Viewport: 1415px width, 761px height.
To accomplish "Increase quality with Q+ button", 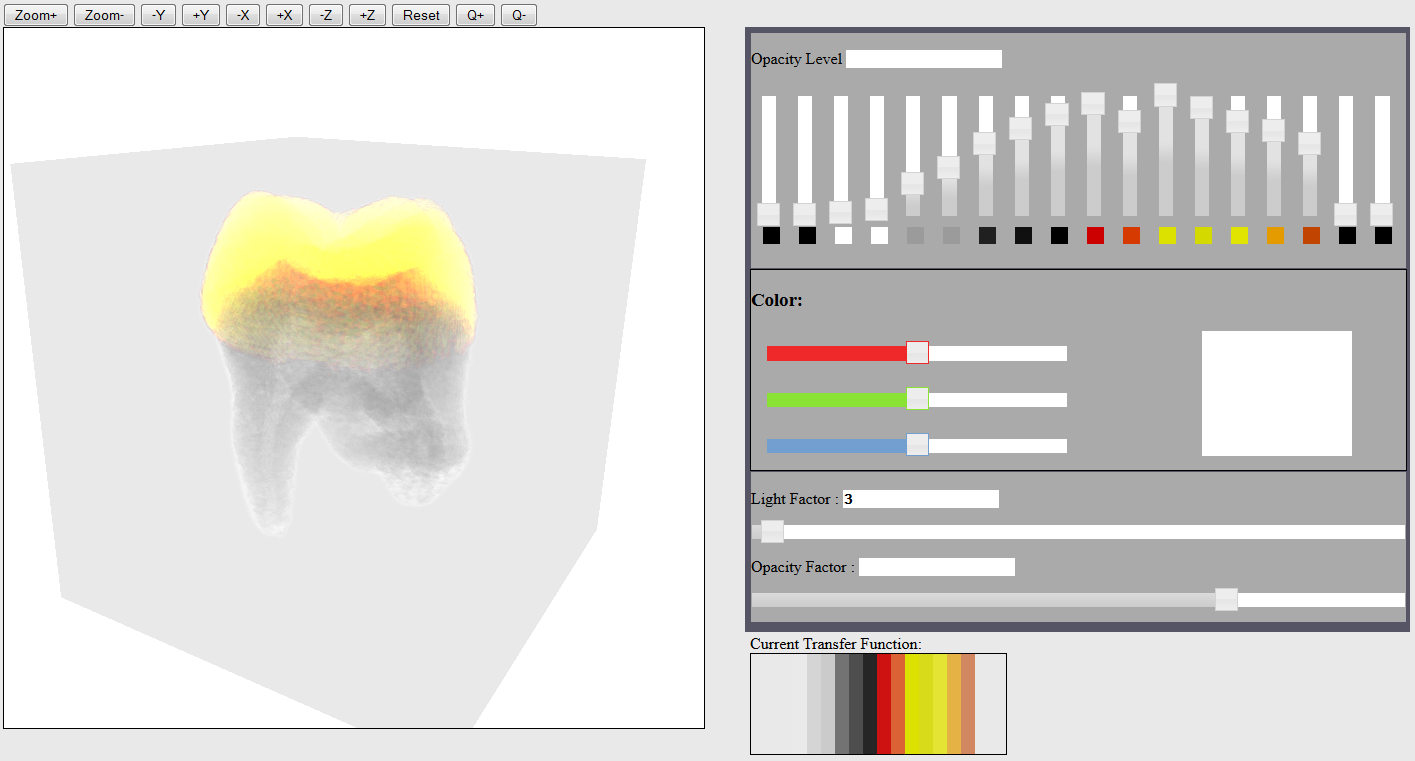I will click(475, 15).
